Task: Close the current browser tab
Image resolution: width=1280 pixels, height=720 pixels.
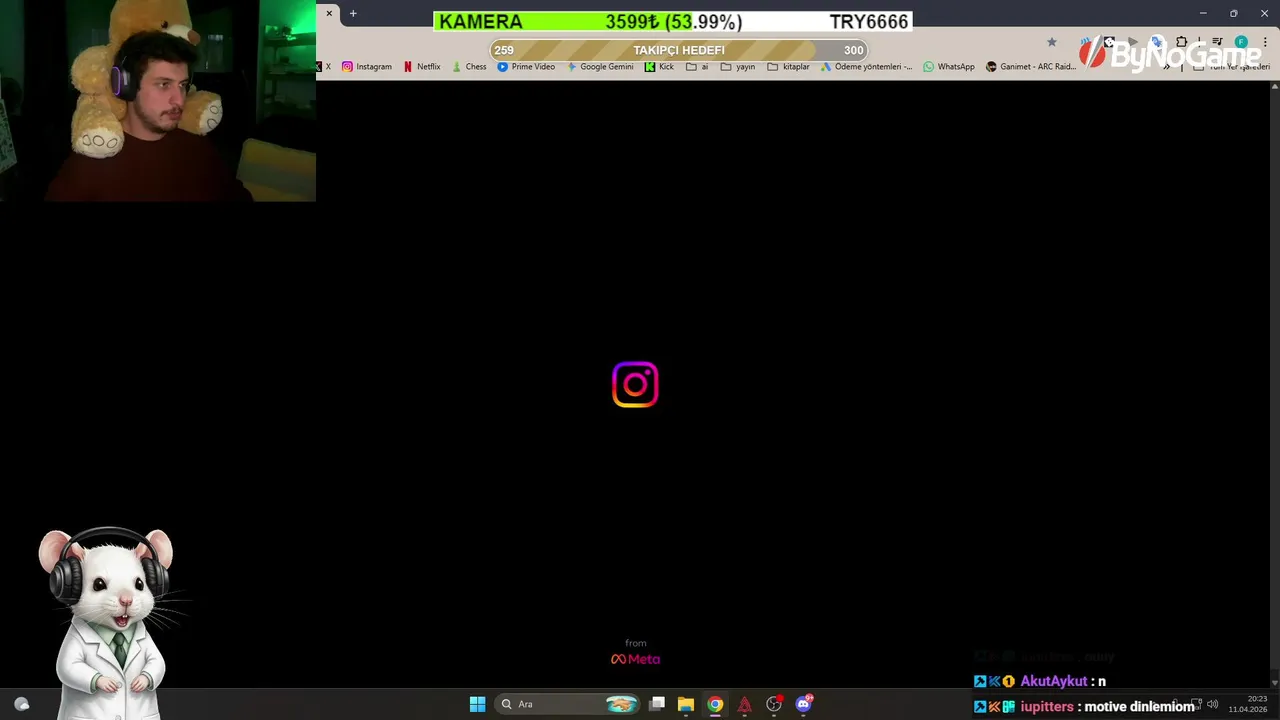Action: click(329, 14)
